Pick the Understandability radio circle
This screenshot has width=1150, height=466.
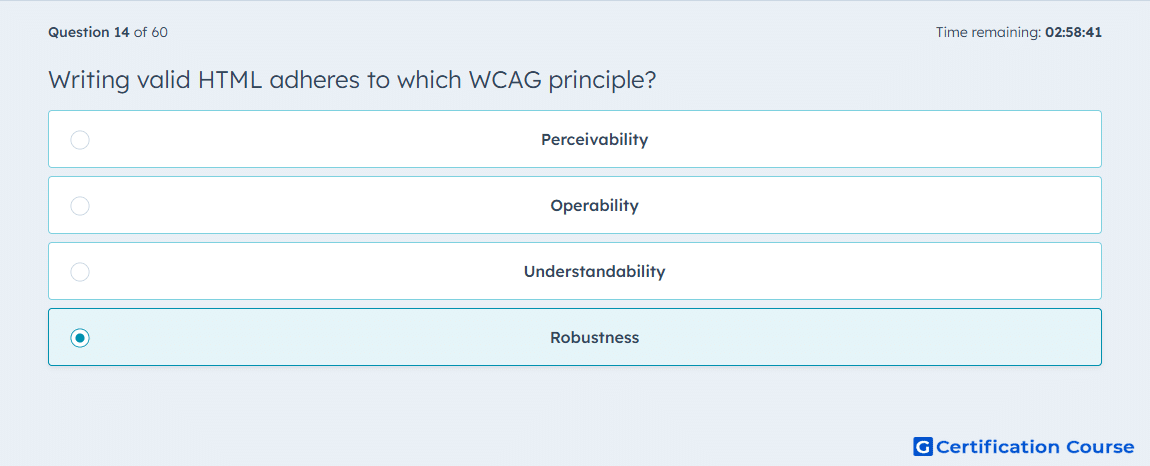tap(80, 272)
